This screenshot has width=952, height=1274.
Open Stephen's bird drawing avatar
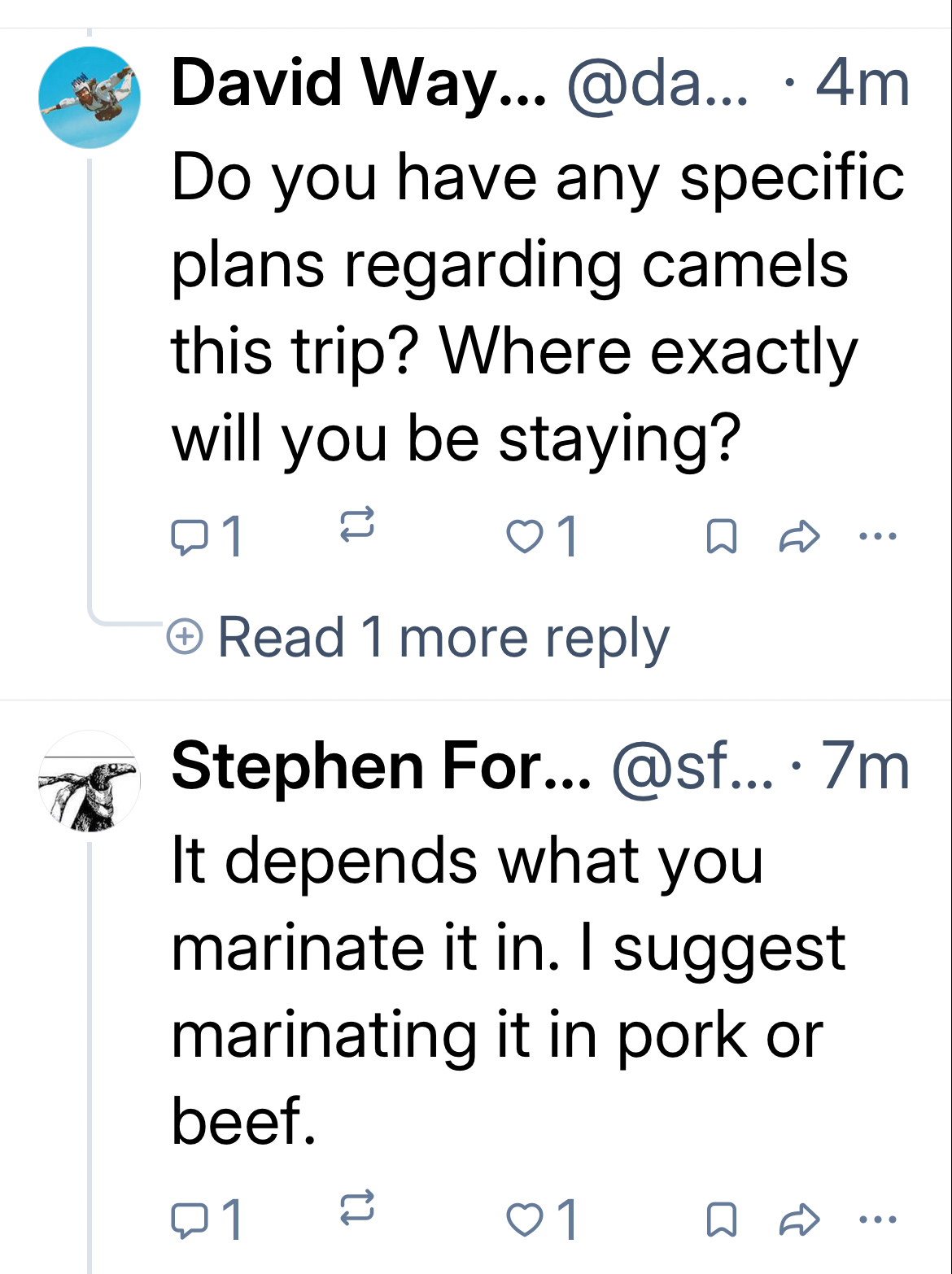coord(90,781)
